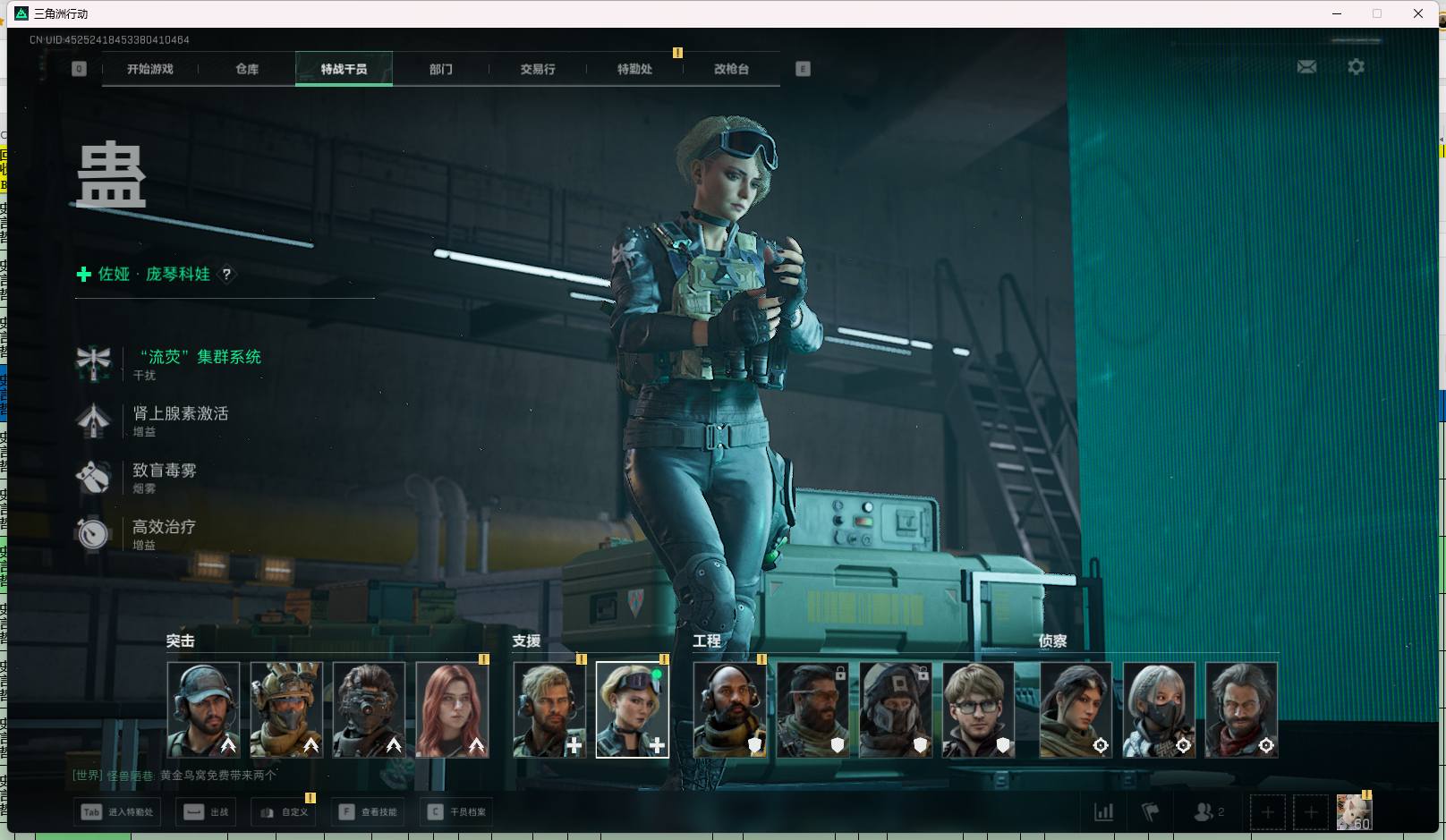The width and height of the screenshot is (1446, 840).
Task: Select the red-haired assault operator portrait
Action: click(x=452, y=710)
